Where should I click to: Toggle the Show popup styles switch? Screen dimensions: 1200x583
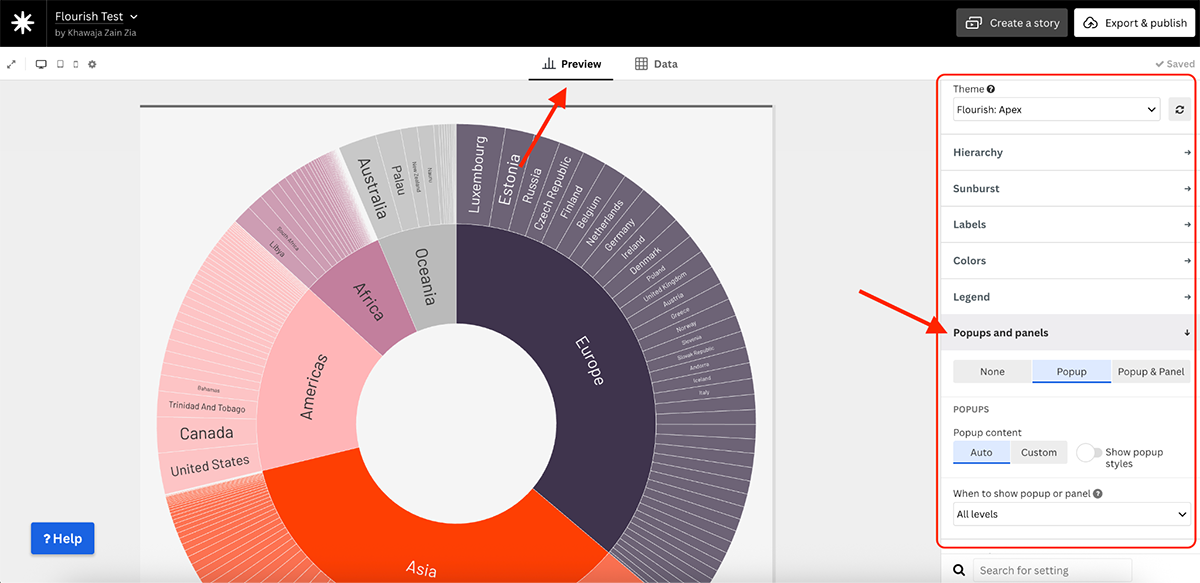[x=1089, y=452]
